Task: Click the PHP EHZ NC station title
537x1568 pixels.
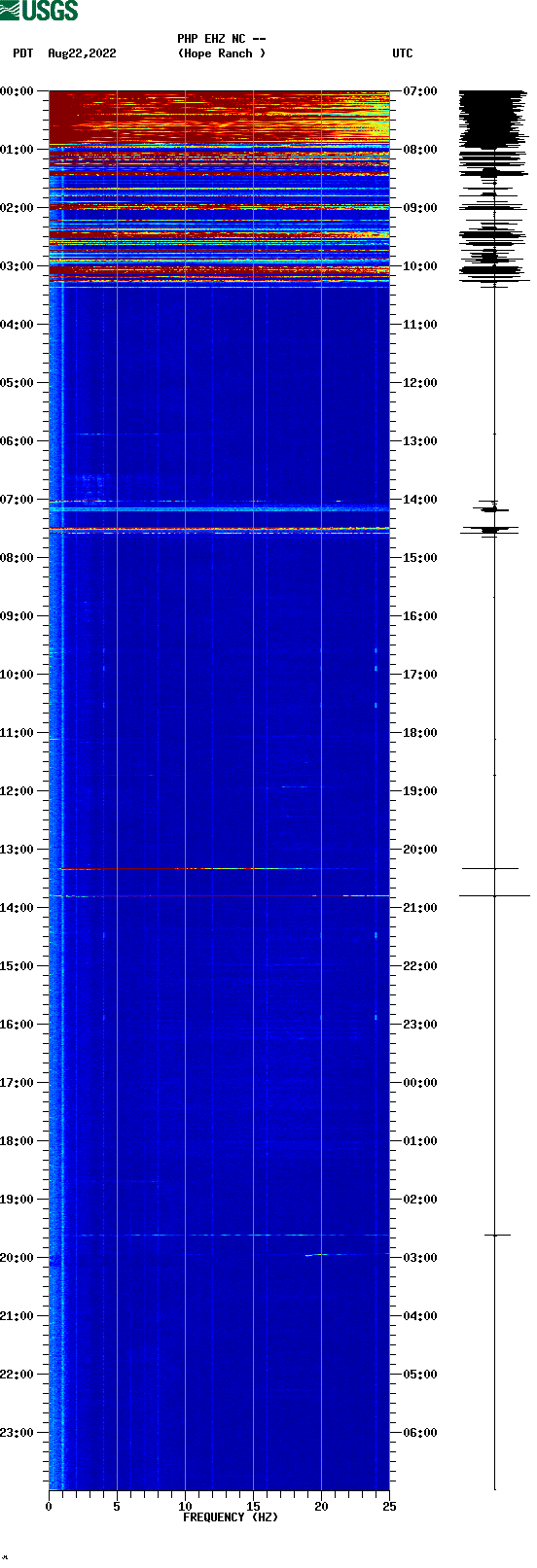Action: (222, 39)
